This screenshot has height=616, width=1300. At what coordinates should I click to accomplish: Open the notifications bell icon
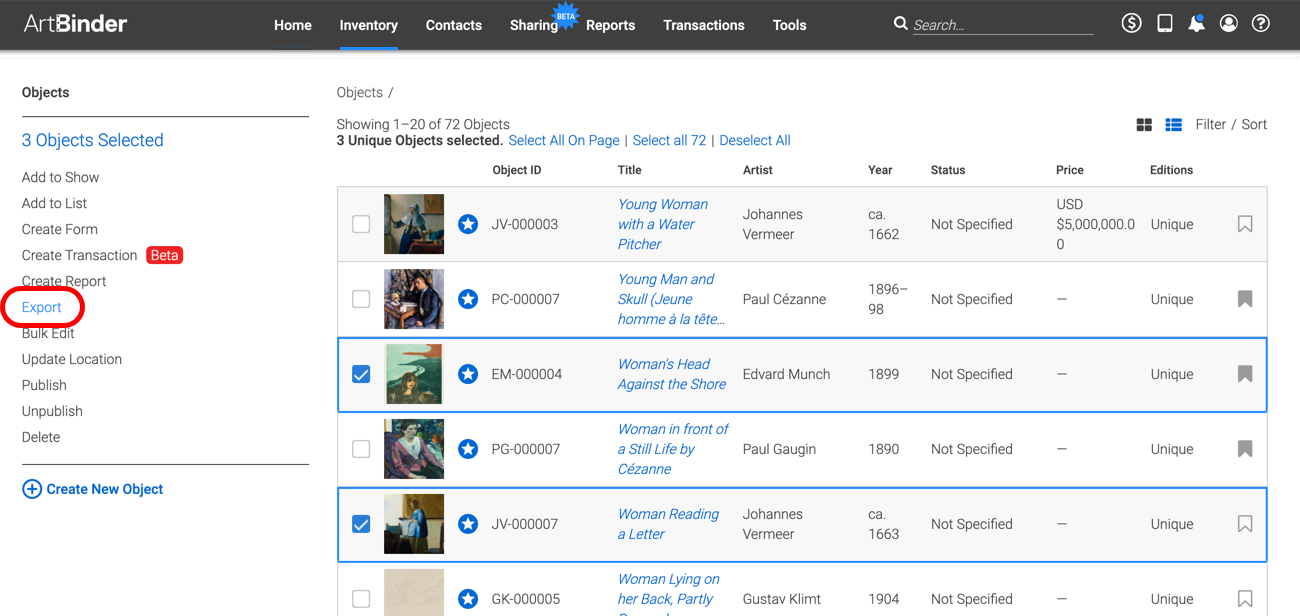point(1196,23)
